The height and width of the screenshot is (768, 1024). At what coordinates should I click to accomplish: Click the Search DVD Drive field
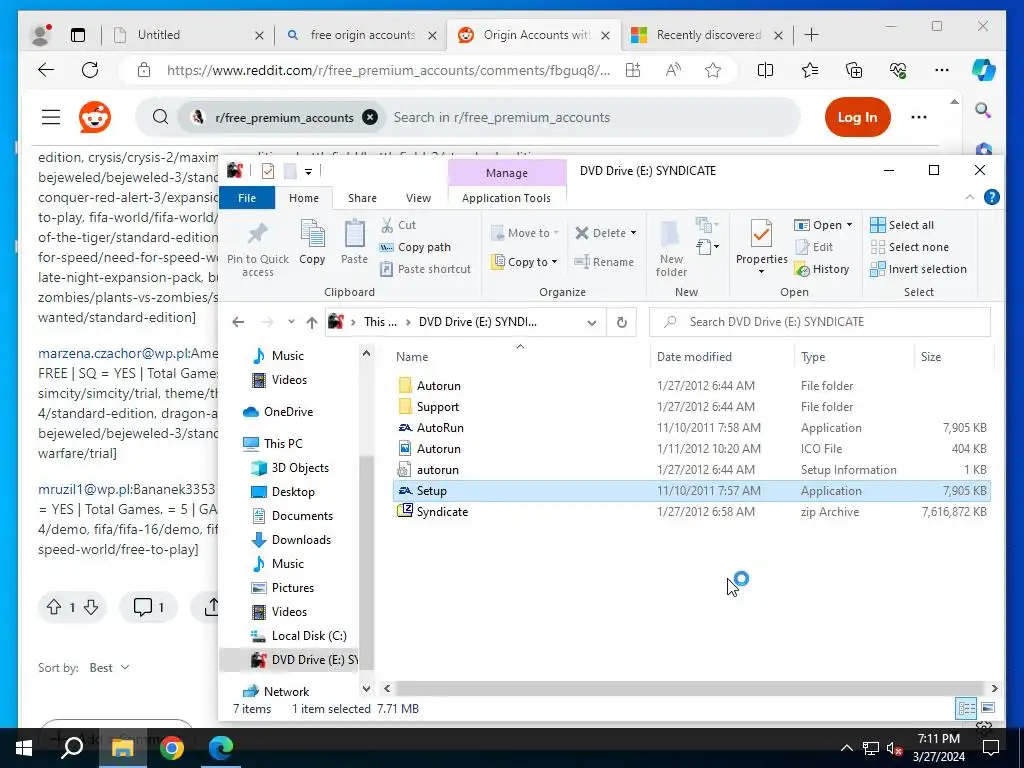(820, 322)
